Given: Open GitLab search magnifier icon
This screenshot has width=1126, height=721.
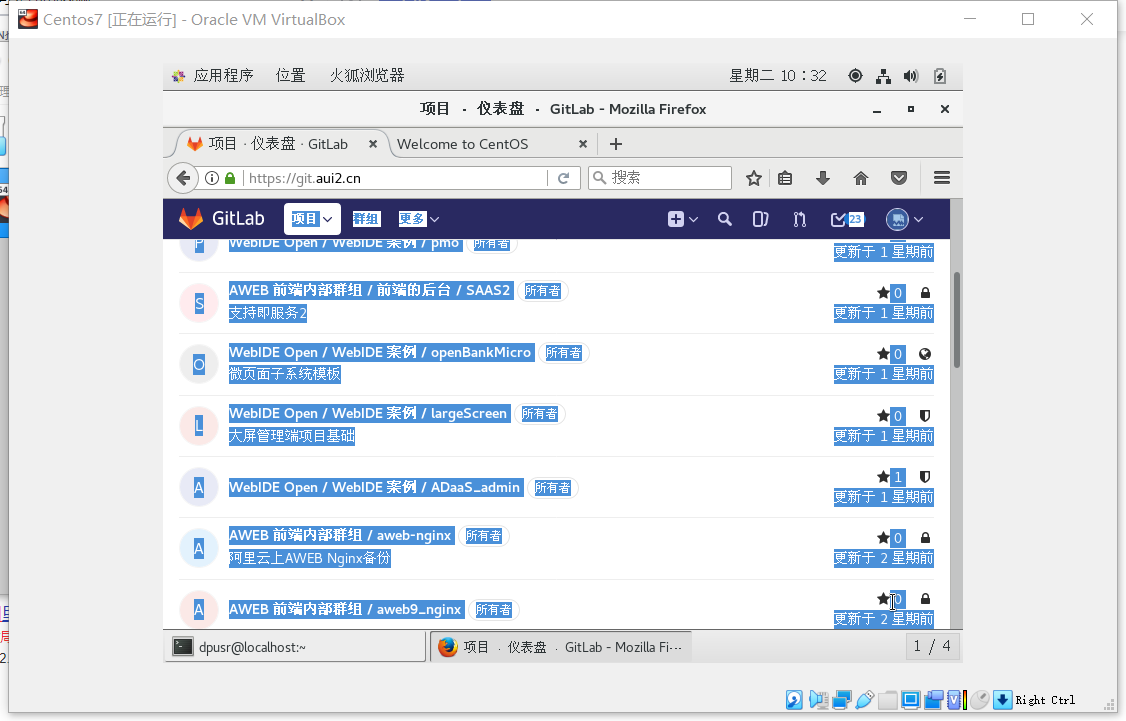Looking at the screenshot, I should coord(725,219).
